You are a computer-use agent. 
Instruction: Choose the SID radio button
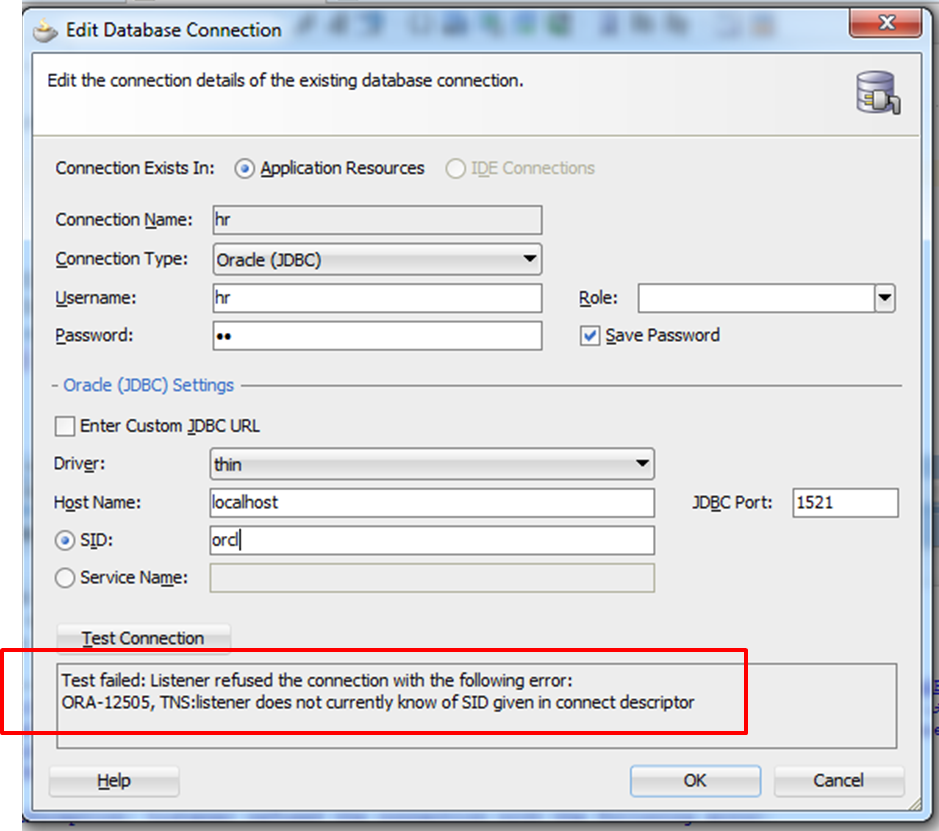pyautogui.click(x=65, y=540)
